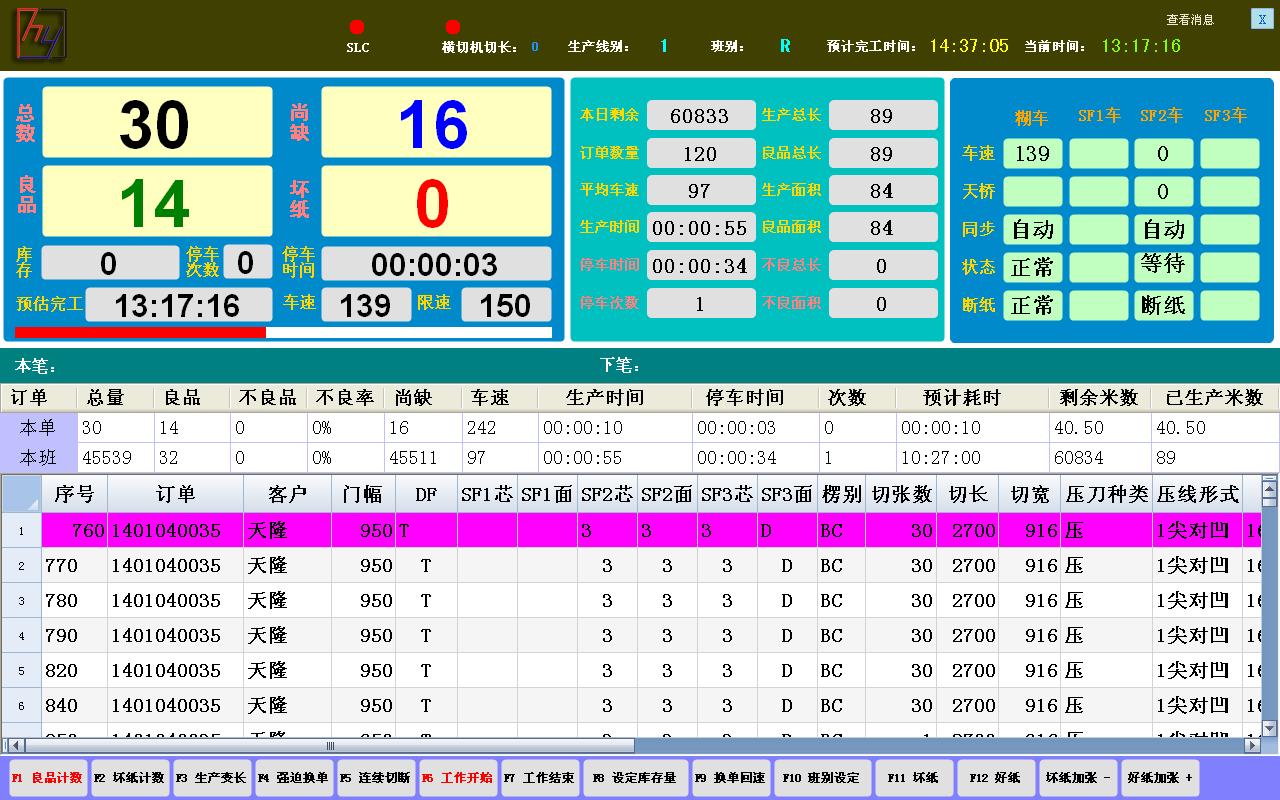Toggle 糊车 同步 自动 mode field
Screen dimensions: 1280x800
1032,229
